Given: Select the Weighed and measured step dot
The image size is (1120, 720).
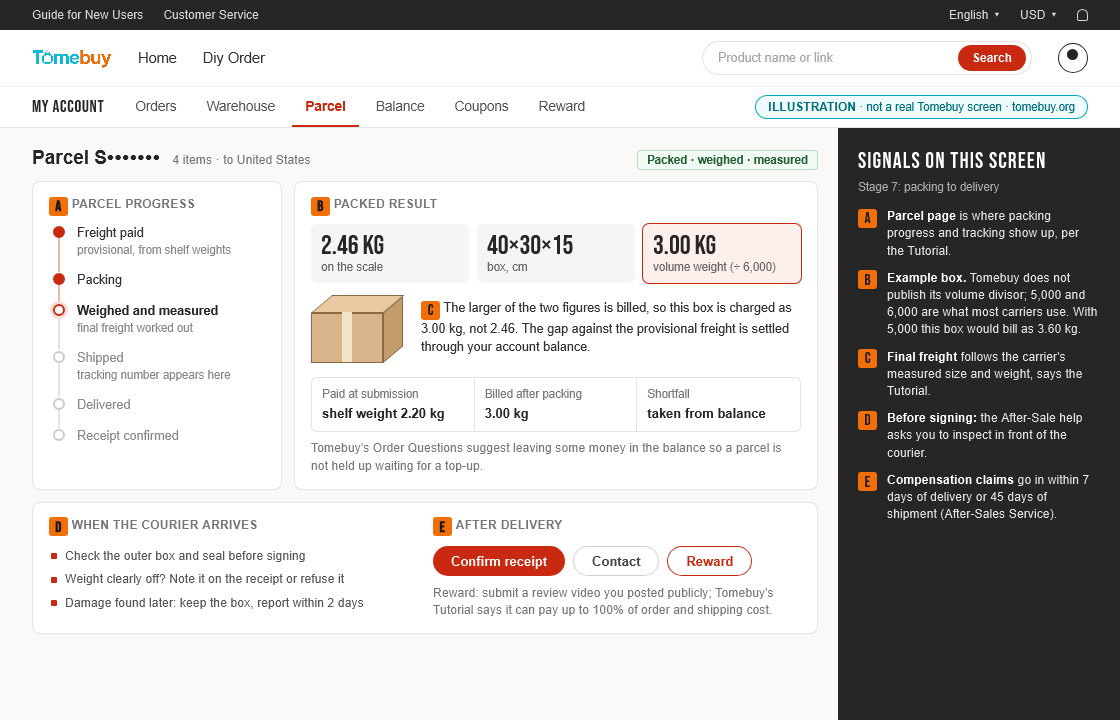Looking at the screenshot, I should (x=59, y=310).
